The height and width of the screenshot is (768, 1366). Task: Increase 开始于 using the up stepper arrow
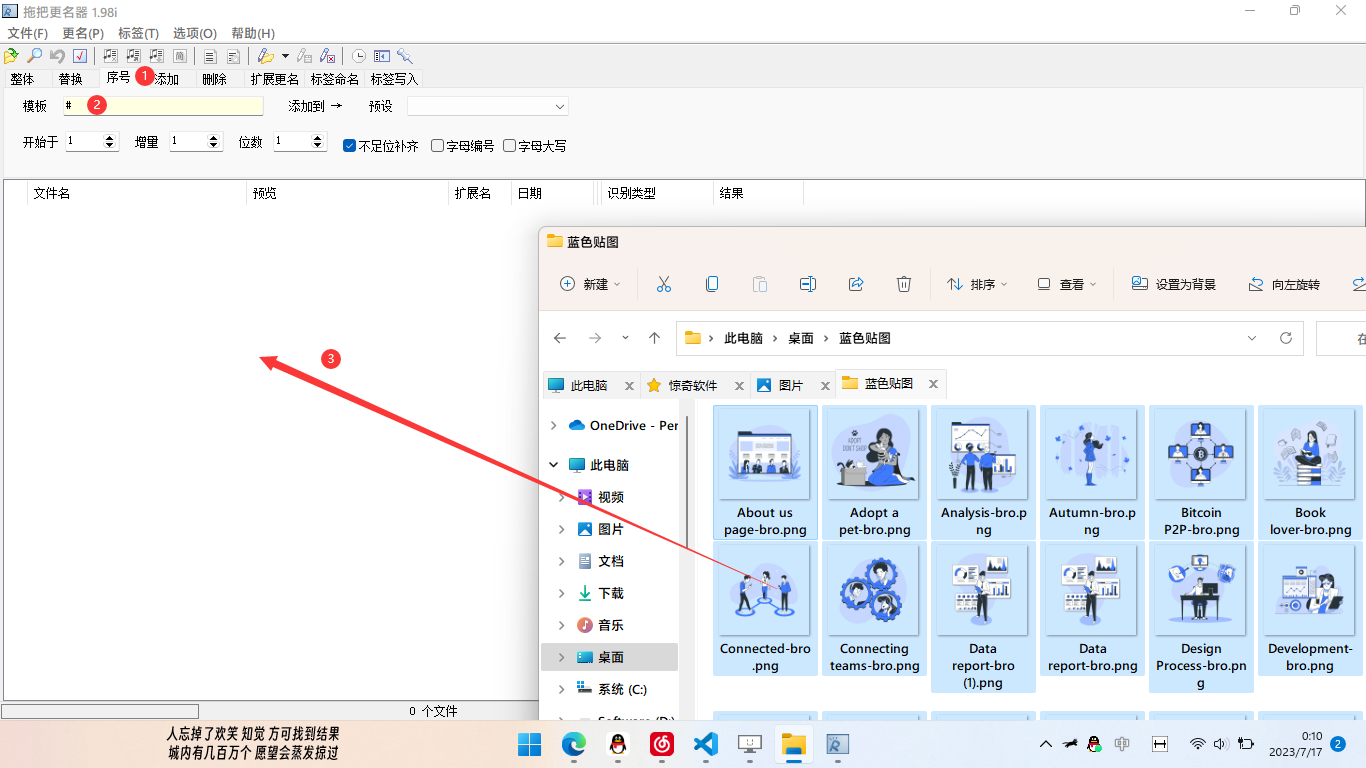(110, 138)
